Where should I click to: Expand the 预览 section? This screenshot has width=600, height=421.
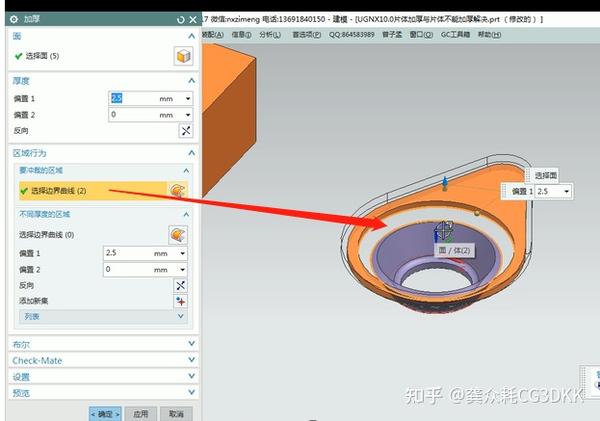click(x=192, y=393)
